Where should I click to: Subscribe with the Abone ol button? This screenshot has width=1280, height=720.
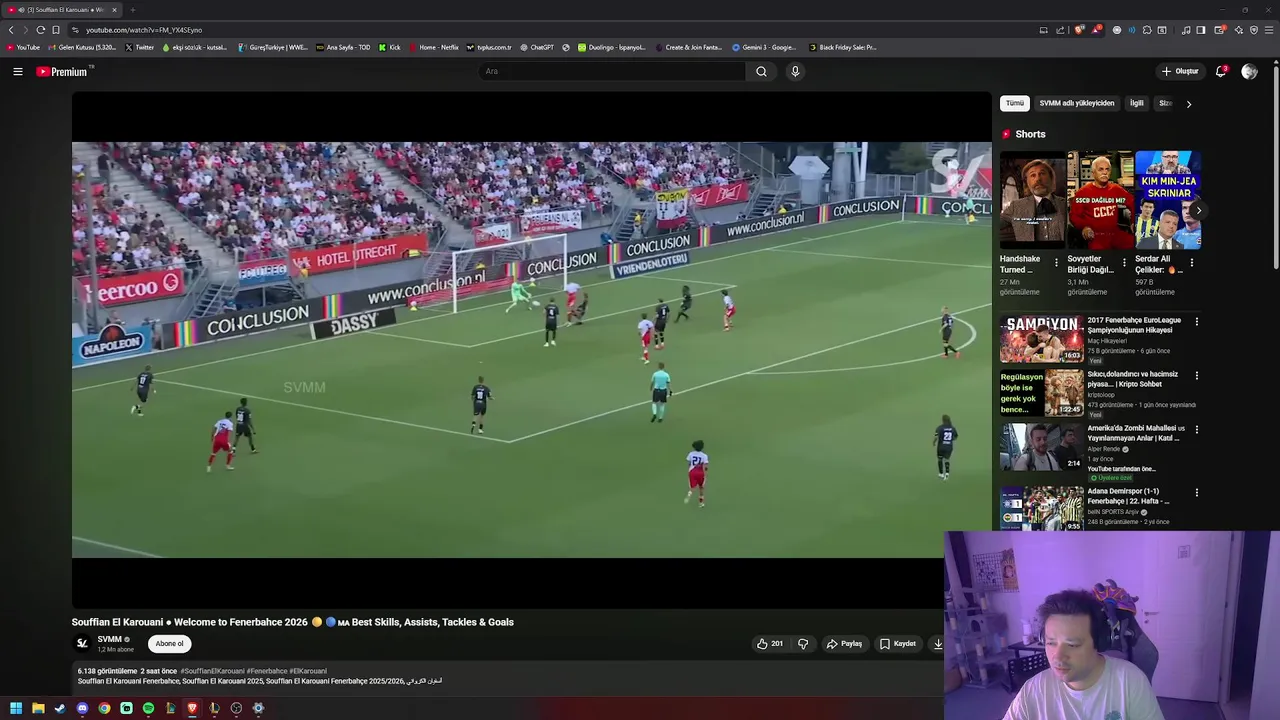pyautogui.click(x=169, y=644)
